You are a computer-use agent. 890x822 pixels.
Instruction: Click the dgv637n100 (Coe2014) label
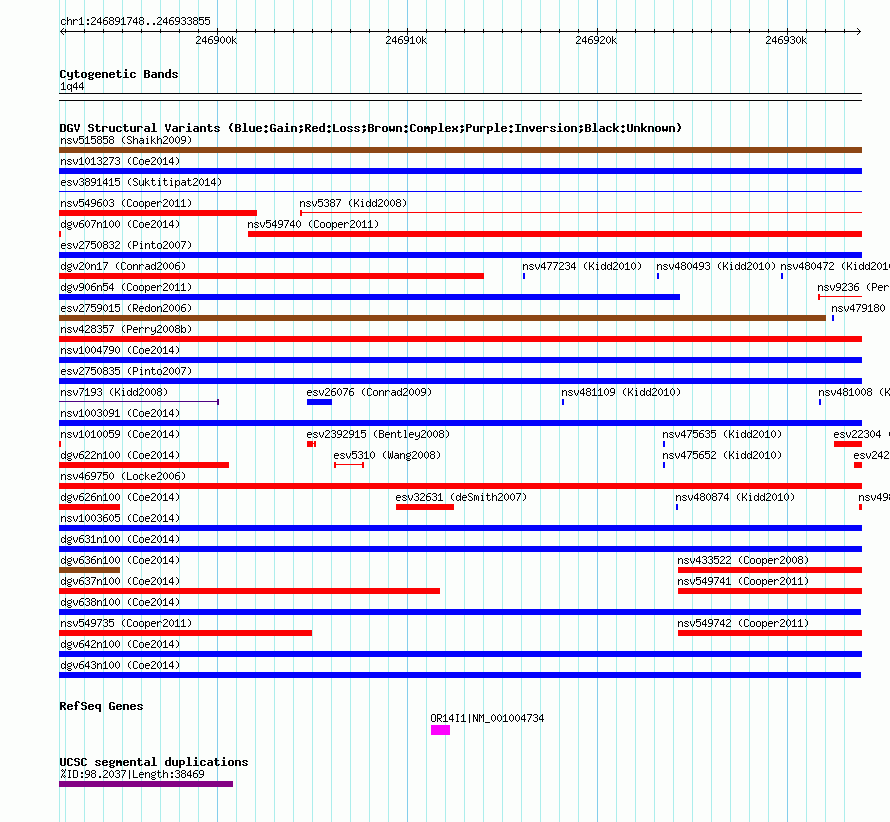[x=120, y=581]
